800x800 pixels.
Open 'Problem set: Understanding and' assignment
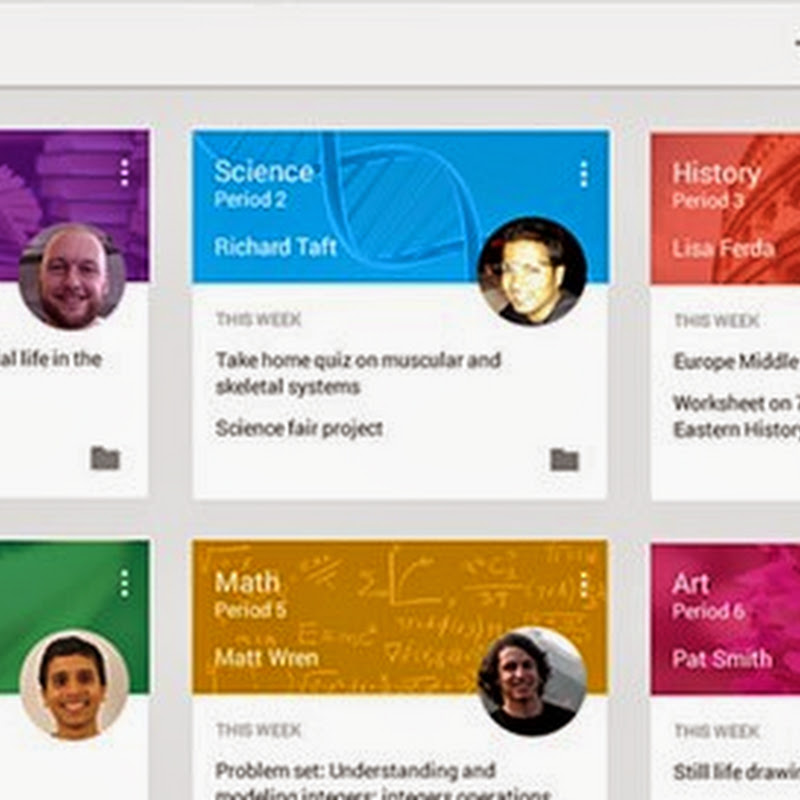tap(383, 780)
